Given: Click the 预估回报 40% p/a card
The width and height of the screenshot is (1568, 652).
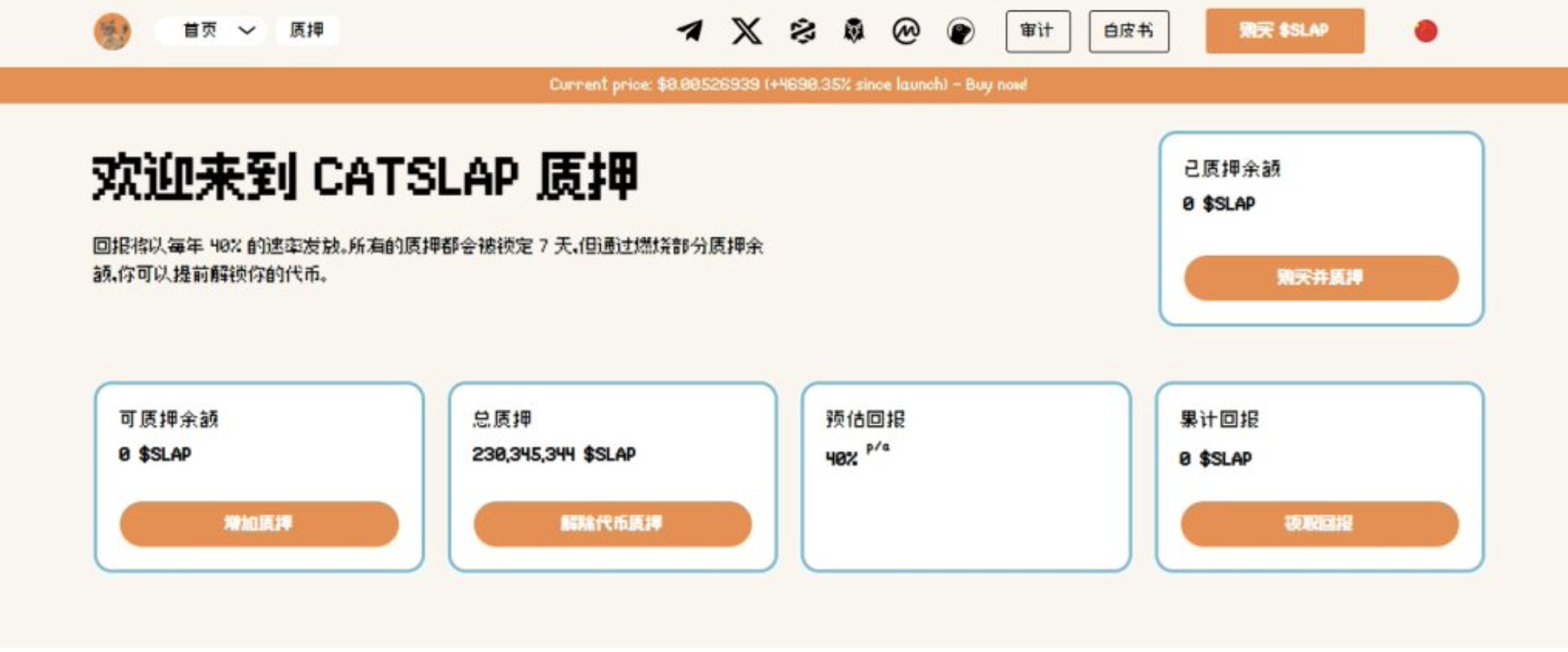Looking at the screenshot, I should (x=966, y=477).
